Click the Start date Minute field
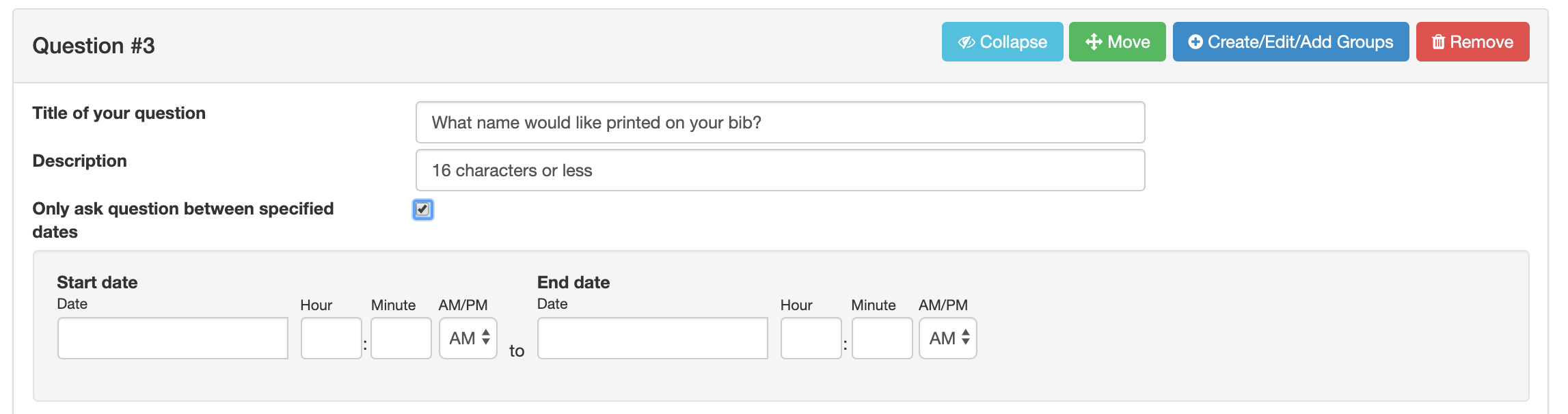Image resolution: width=1568 pixels, height=414 pixels. 401,338
